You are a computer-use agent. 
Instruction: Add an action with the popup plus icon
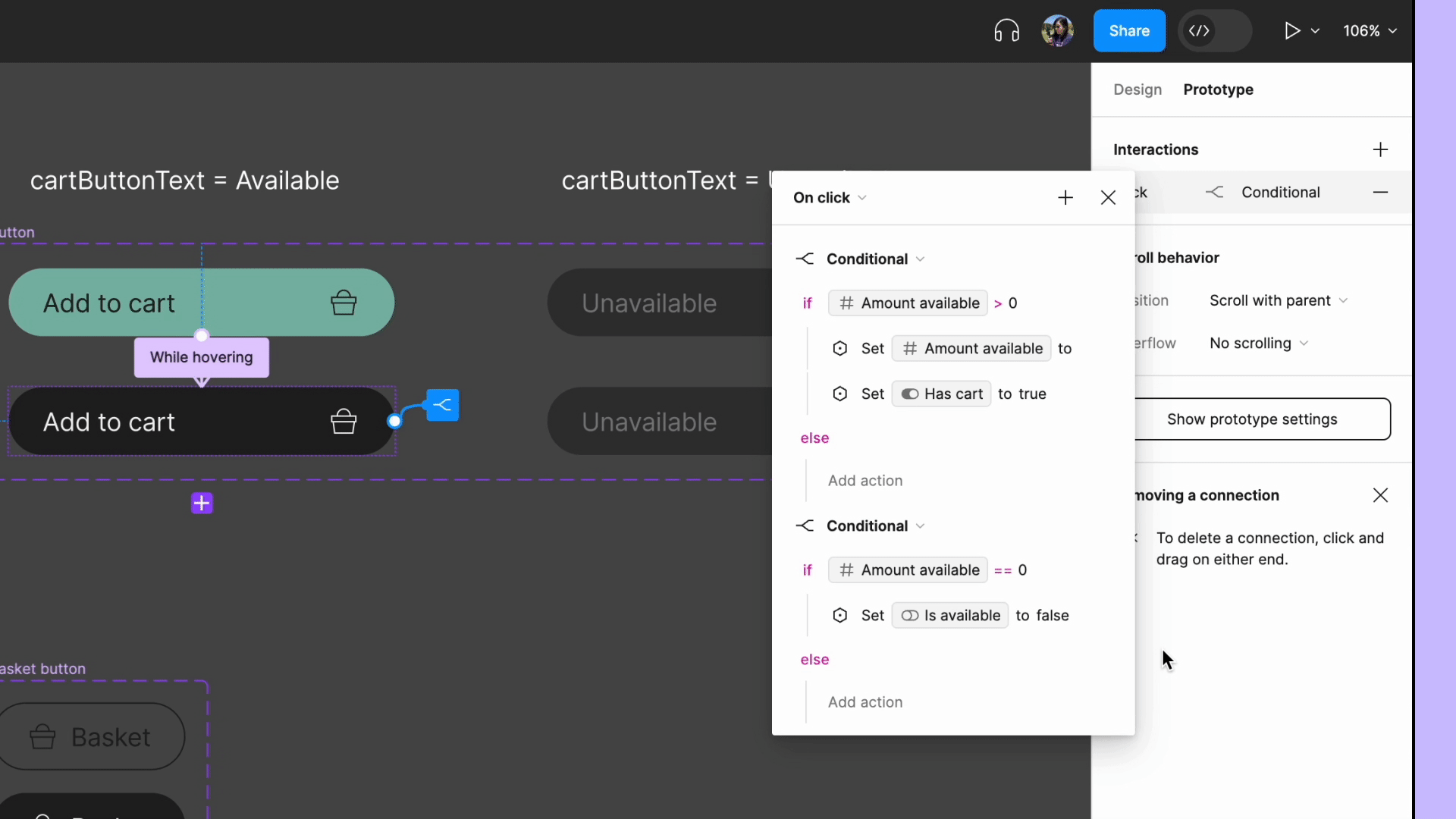click(x=1065, y=198)
